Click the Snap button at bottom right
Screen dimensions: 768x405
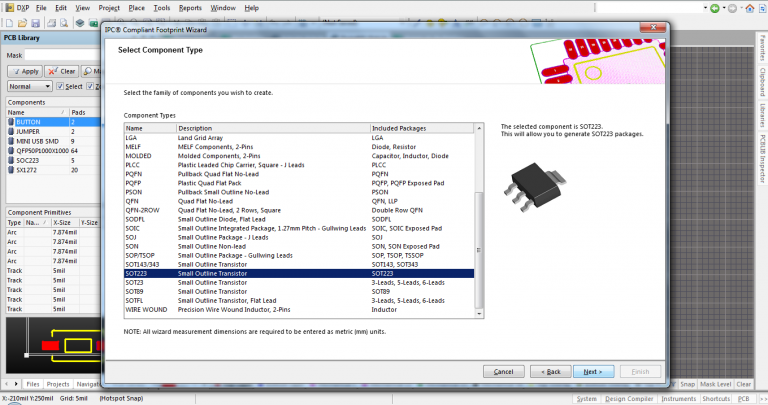click(687, 384)
